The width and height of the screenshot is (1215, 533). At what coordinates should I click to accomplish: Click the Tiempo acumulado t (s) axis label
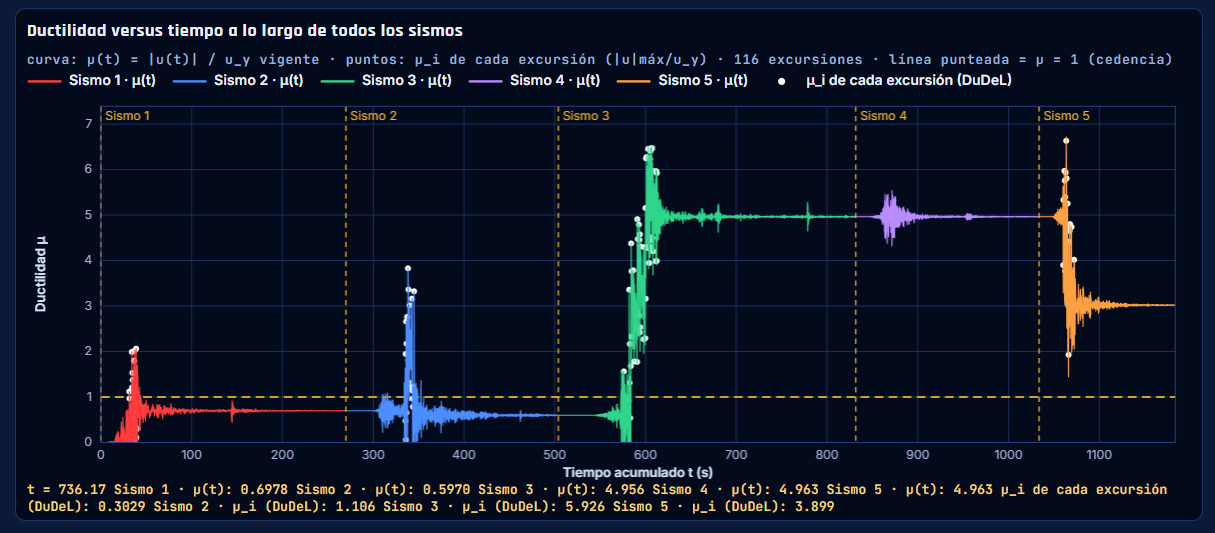click(x=637, y=471)
